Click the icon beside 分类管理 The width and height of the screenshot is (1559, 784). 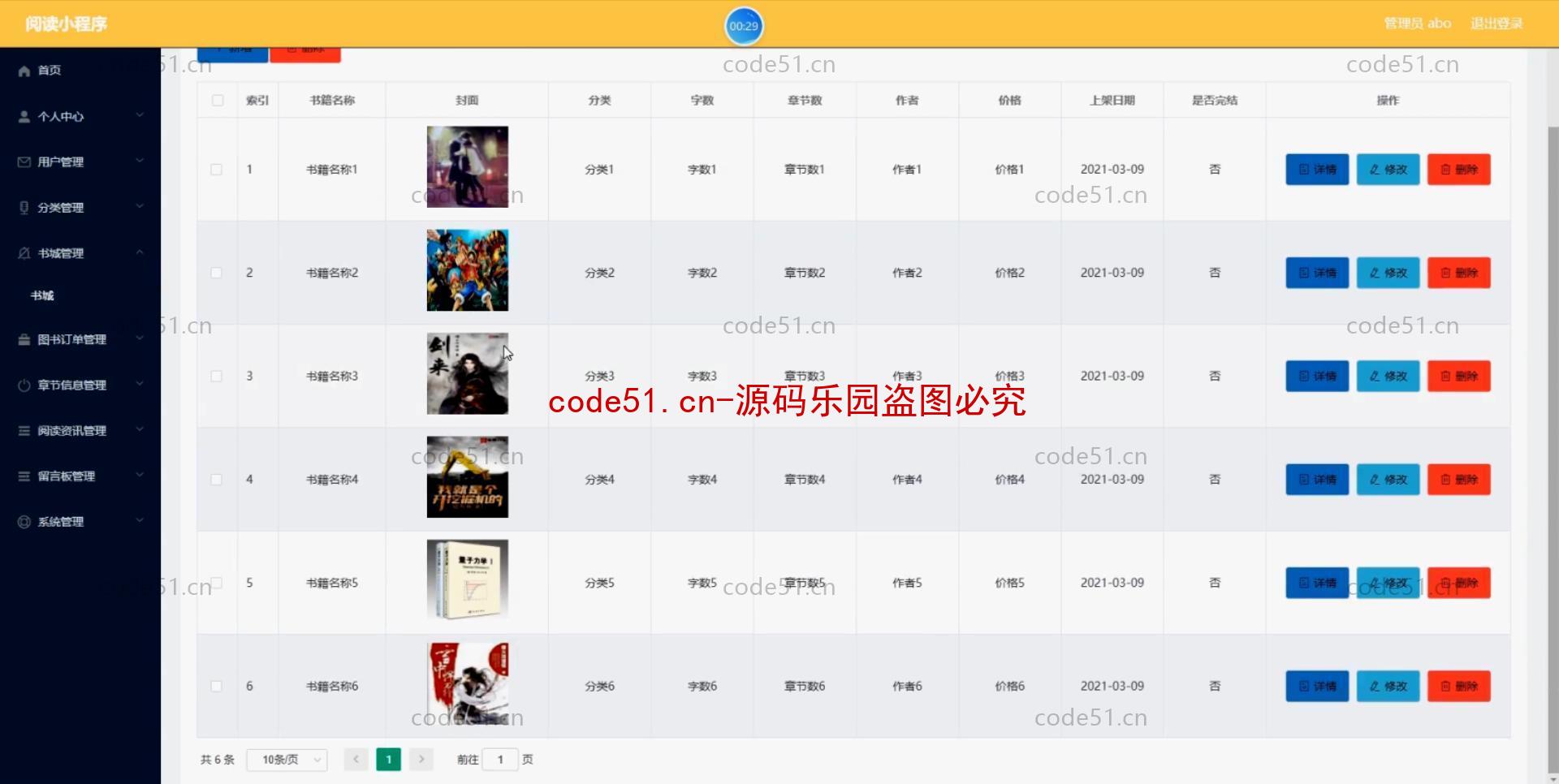(x=24, y=207)
